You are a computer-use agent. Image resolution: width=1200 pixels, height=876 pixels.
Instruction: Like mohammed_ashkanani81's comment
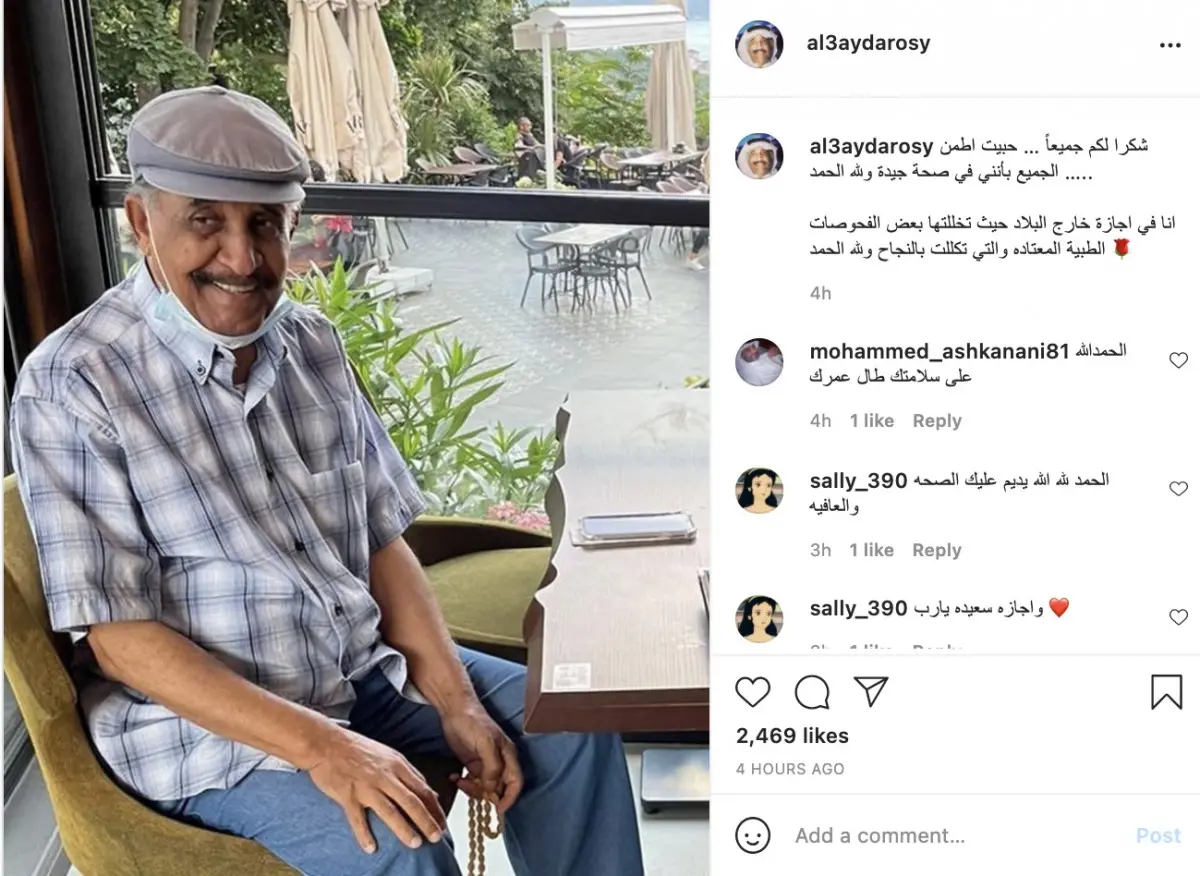pos(1178,360)
